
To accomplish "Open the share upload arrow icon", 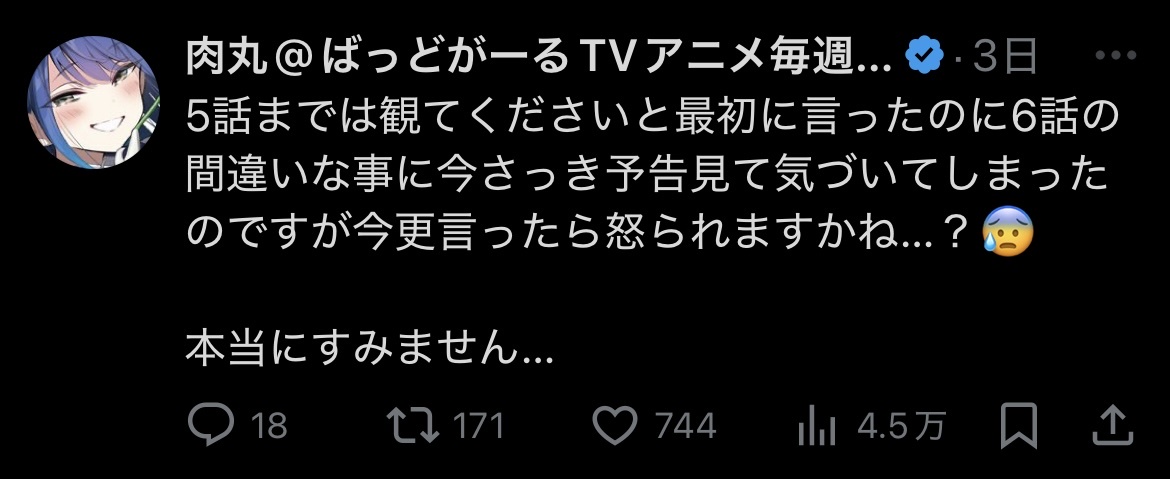I will click(x=1113, y=425).
